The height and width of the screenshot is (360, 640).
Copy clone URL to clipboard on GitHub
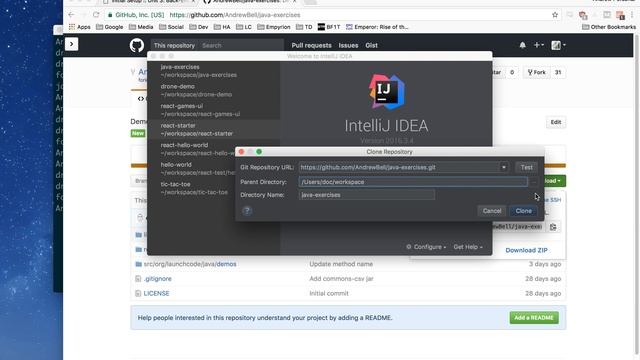553,227
